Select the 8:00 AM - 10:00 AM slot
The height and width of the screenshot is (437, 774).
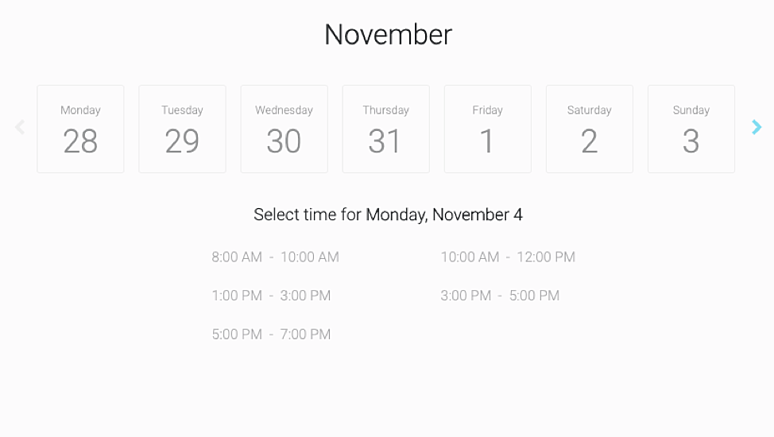tap(275, 257)
